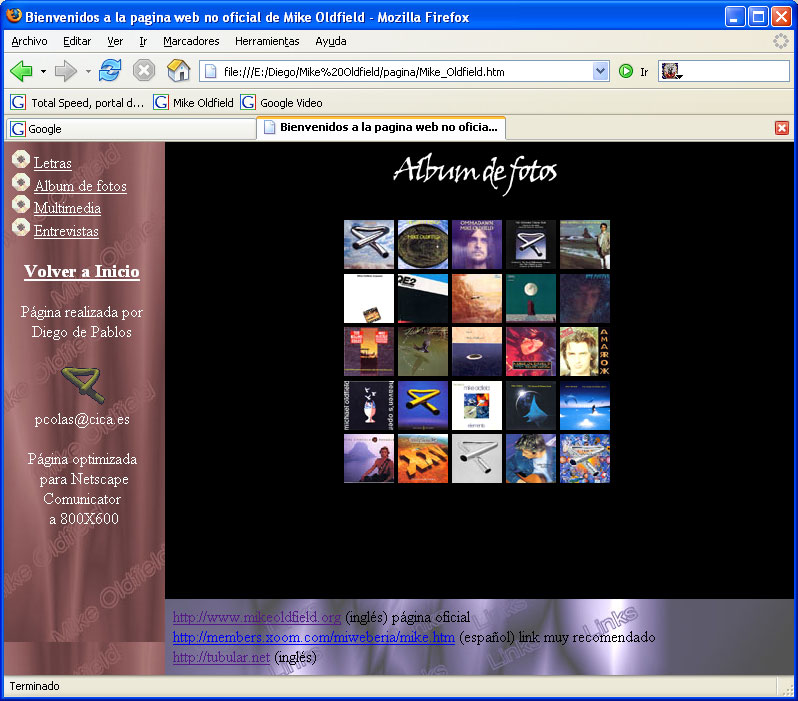Open the moon over teal cover thumbnail

(531, 298)
